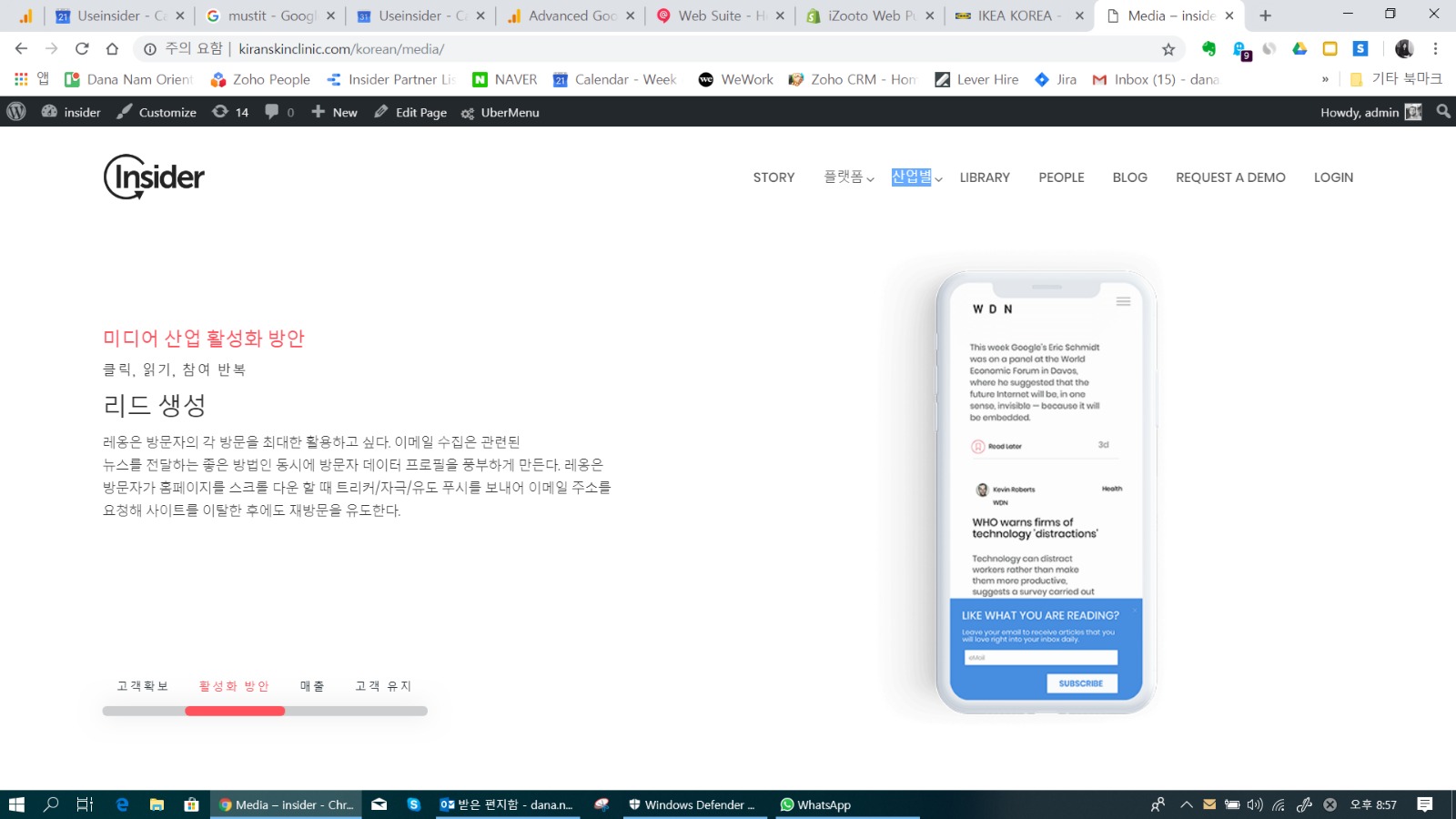Open the LIBRARY nav menu item
Screen dimensions: 1456x819
tap(985, 177)
